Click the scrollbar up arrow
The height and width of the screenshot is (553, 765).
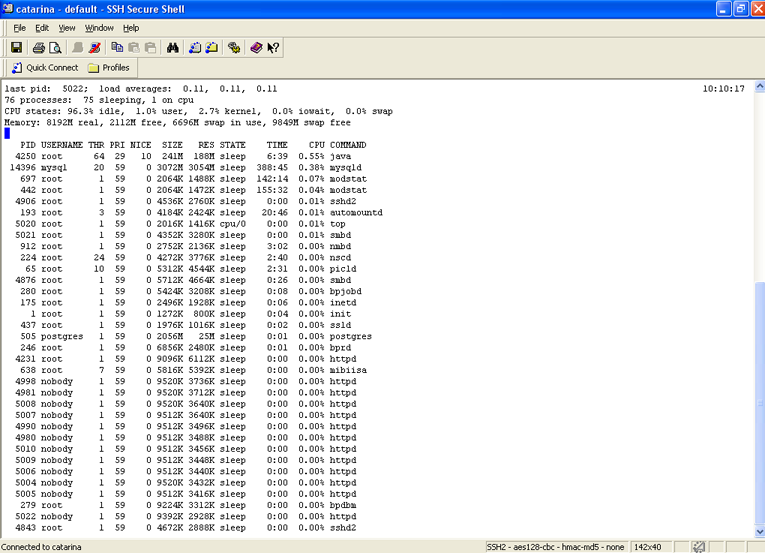click(757, 88)
